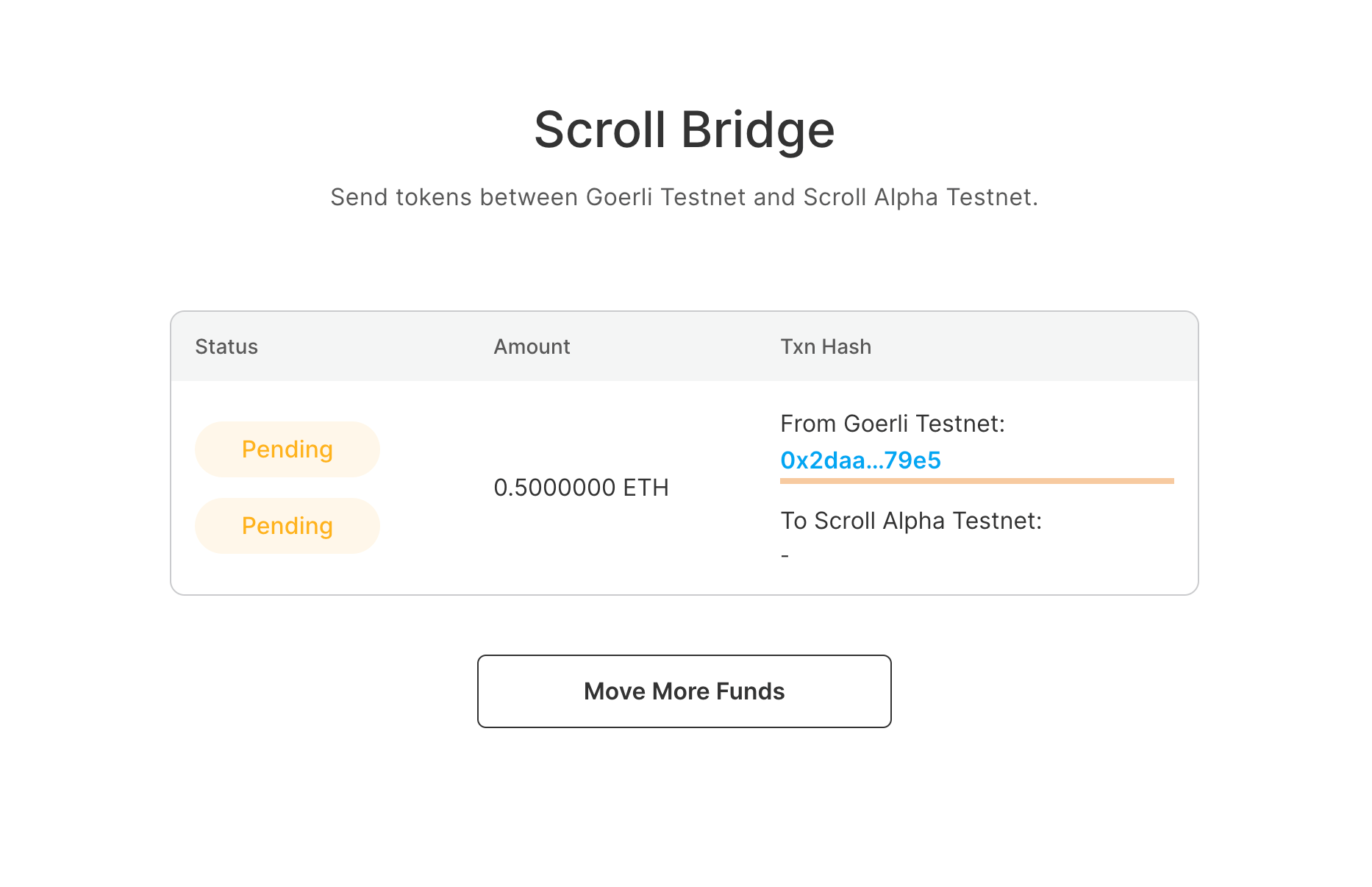
Task: Click the 0.5000000 amount value
Action: tap(554, 488)
